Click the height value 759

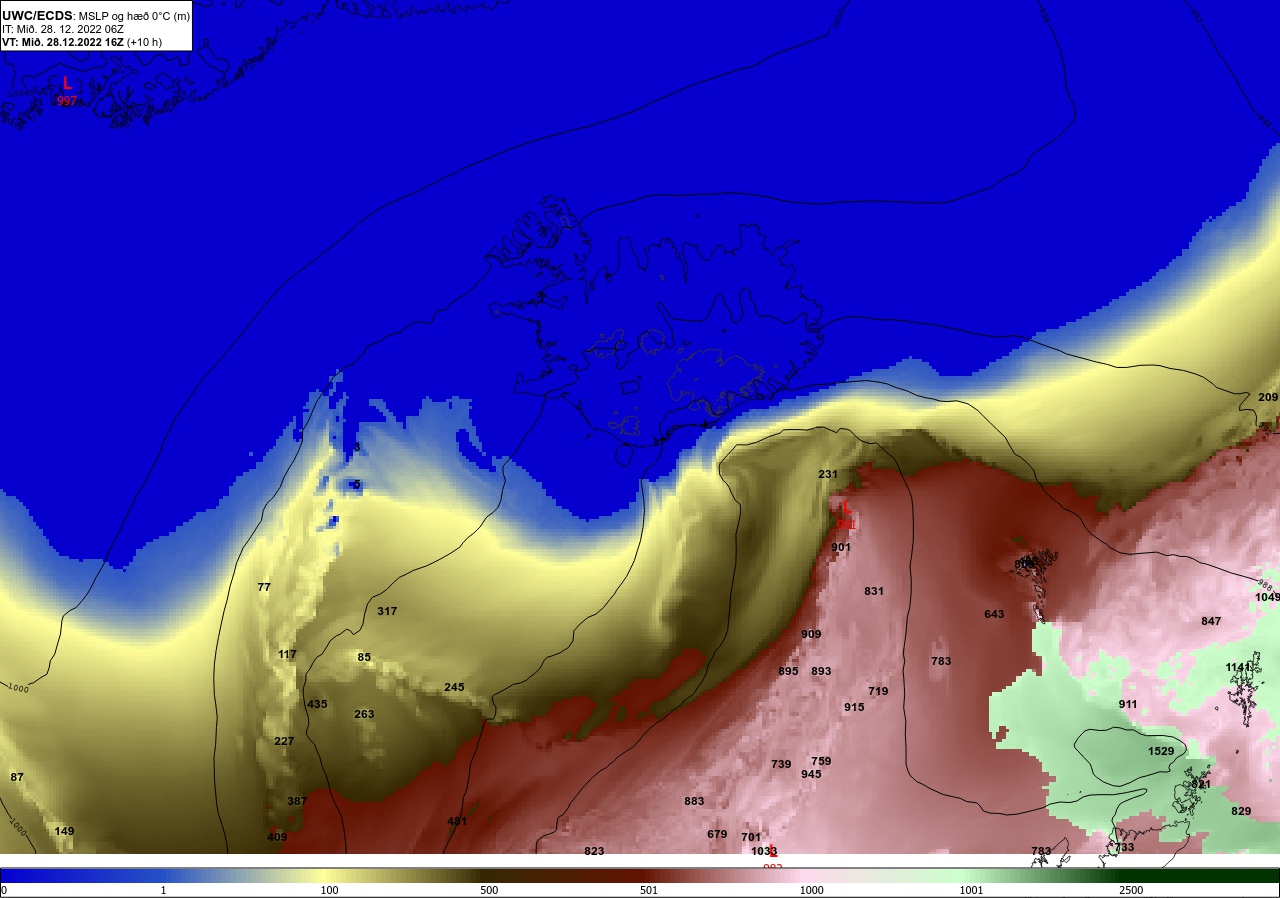821,761
